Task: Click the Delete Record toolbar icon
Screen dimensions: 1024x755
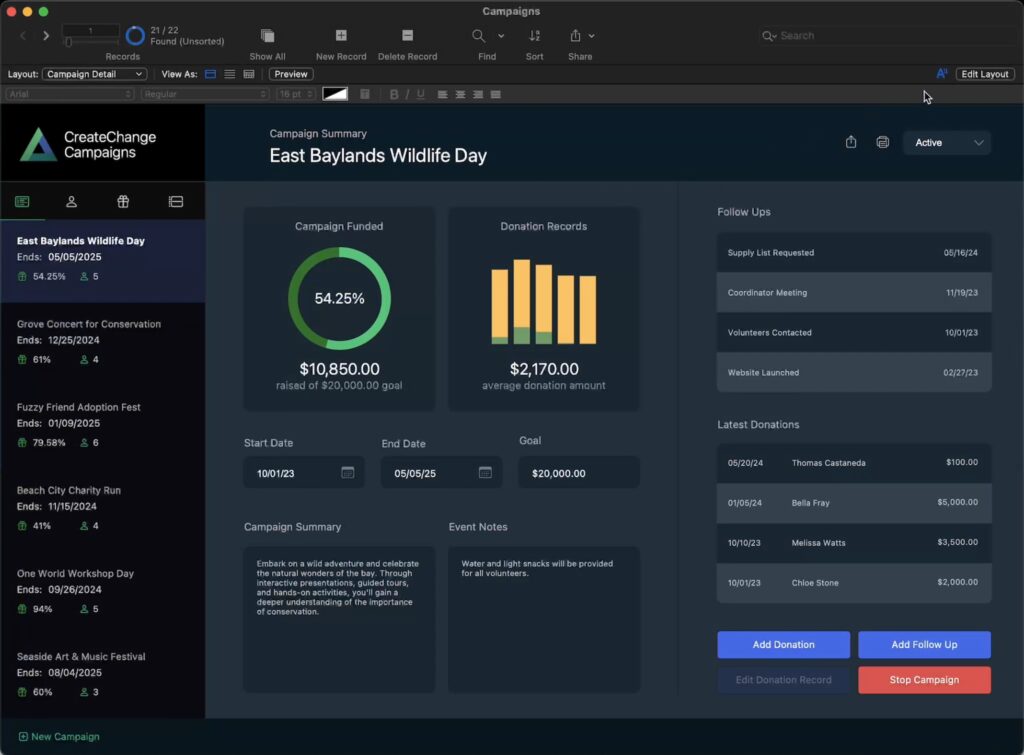Action: pos(407,36)
